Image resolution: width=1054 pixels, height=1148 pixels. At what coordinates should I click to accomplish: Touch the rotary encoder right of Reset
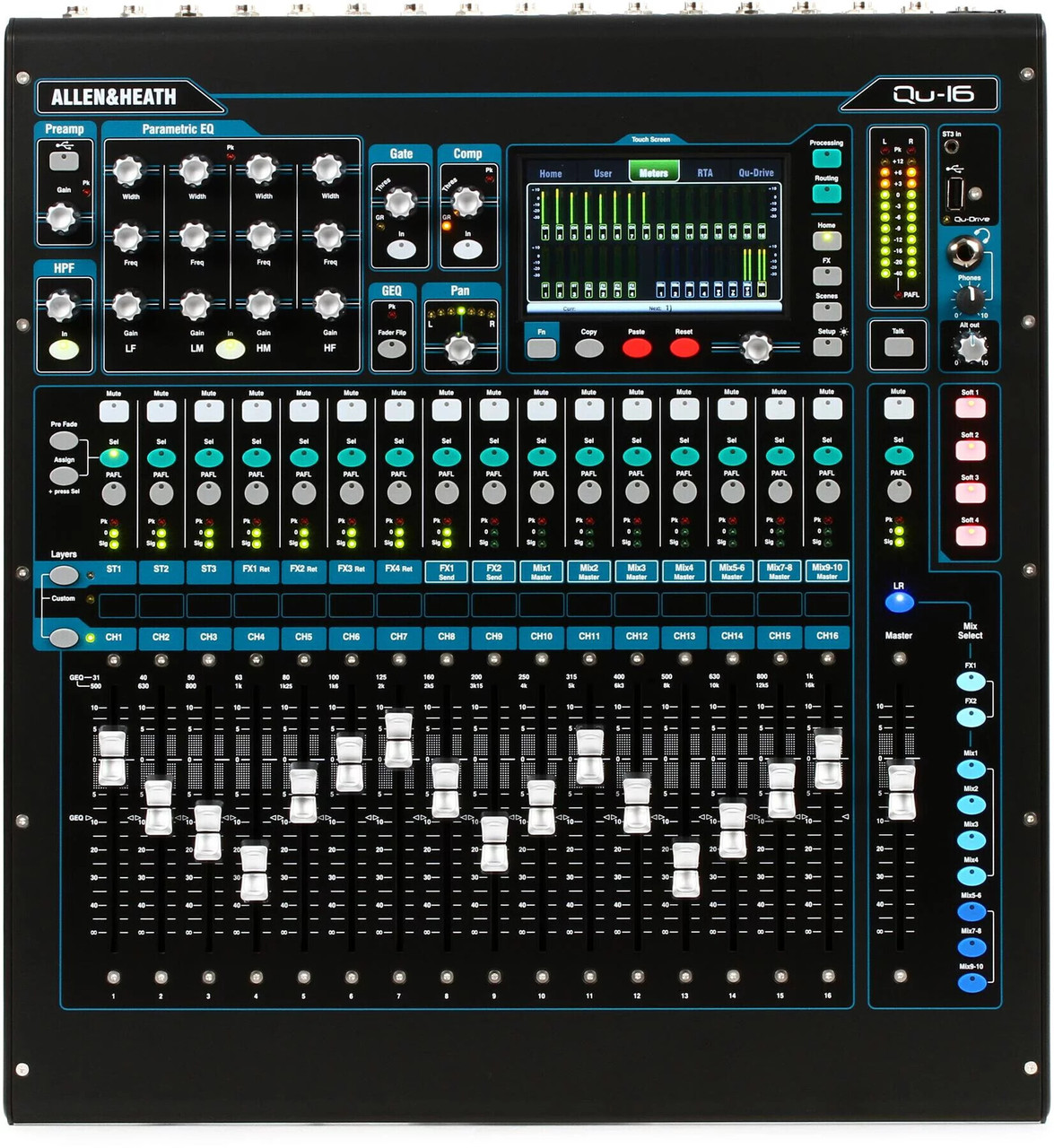[755, 346]
